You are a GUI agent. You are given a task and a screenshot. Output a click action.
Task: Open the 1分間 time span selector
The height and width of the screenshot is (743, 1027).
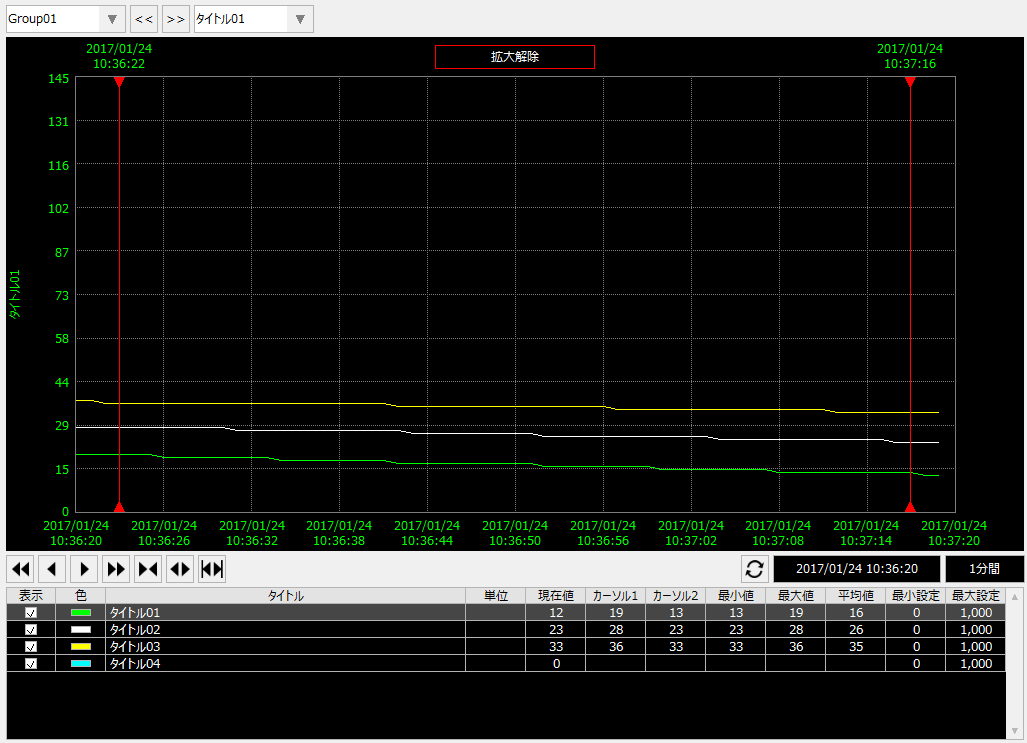click(984, 569)
